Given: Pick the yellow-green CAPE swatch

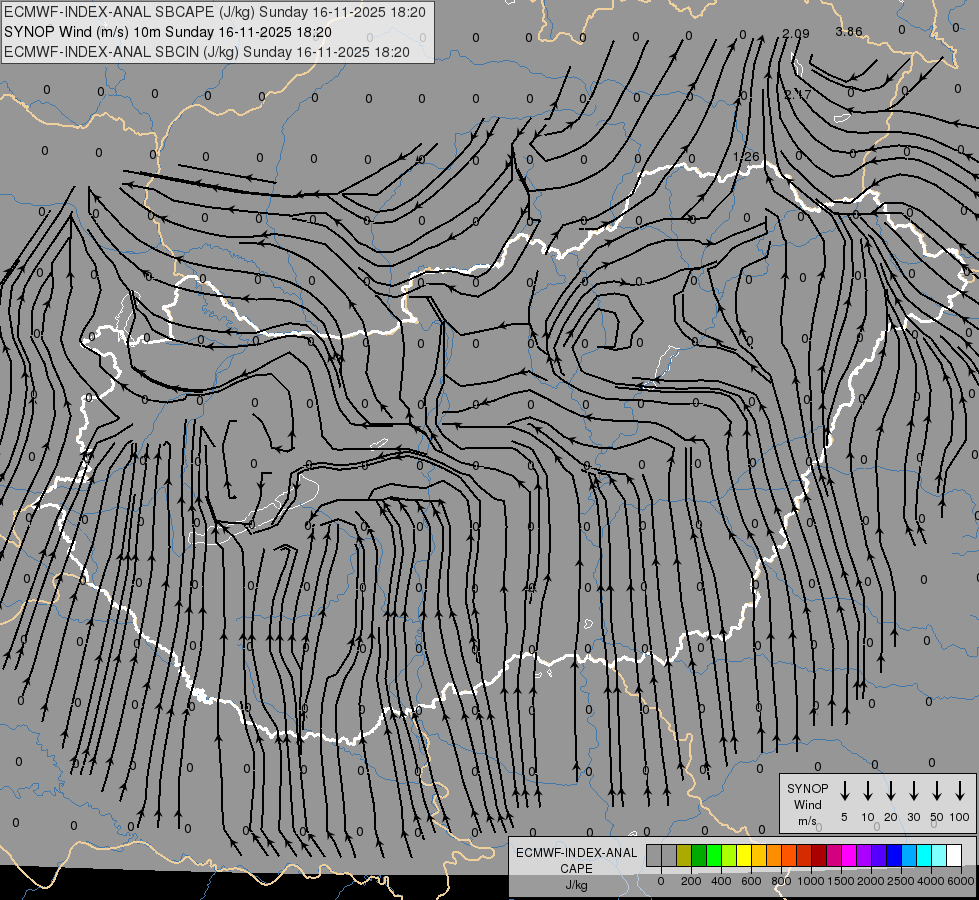Looking at the screenshot, I should pyautogui.click(x=729, y=855).
